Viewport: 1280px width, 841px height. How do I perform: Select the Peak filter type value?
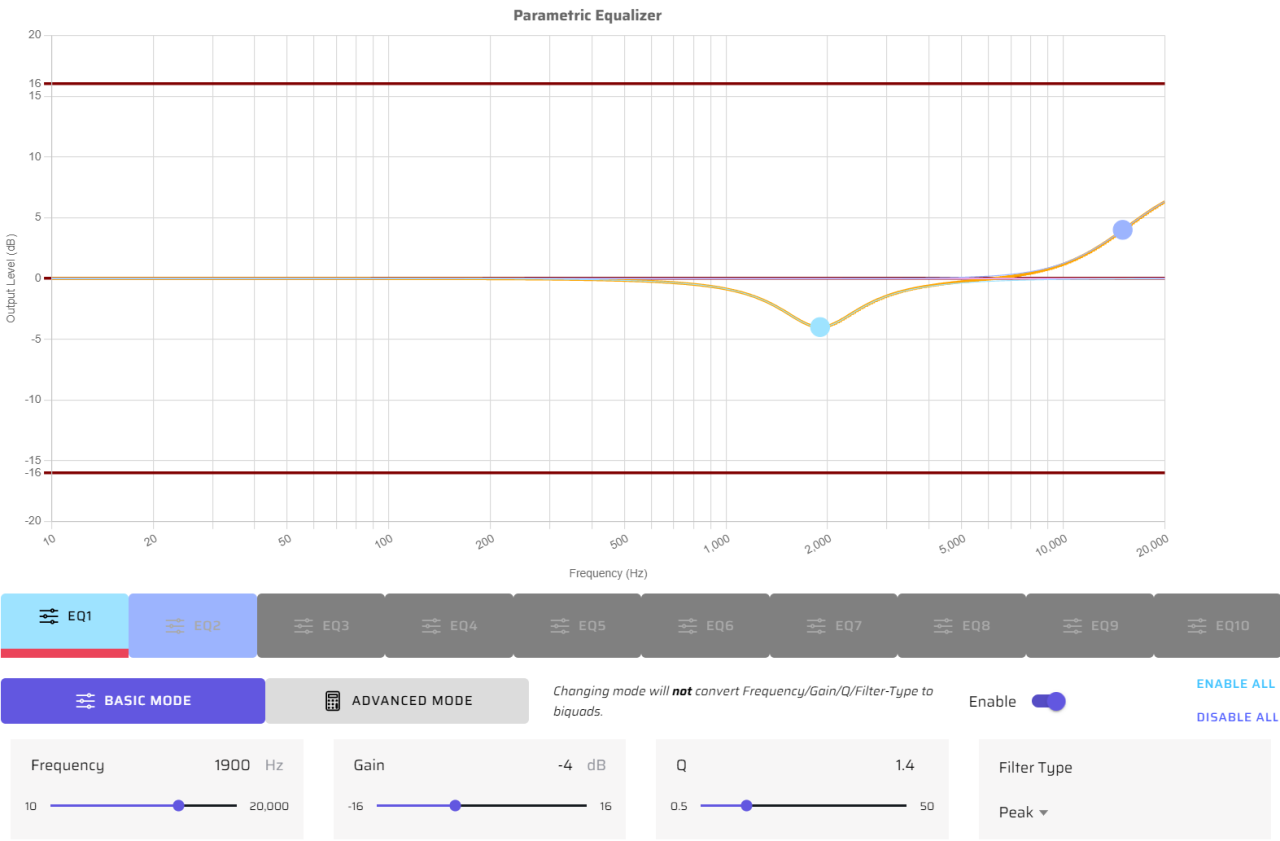coord(1016,813)
